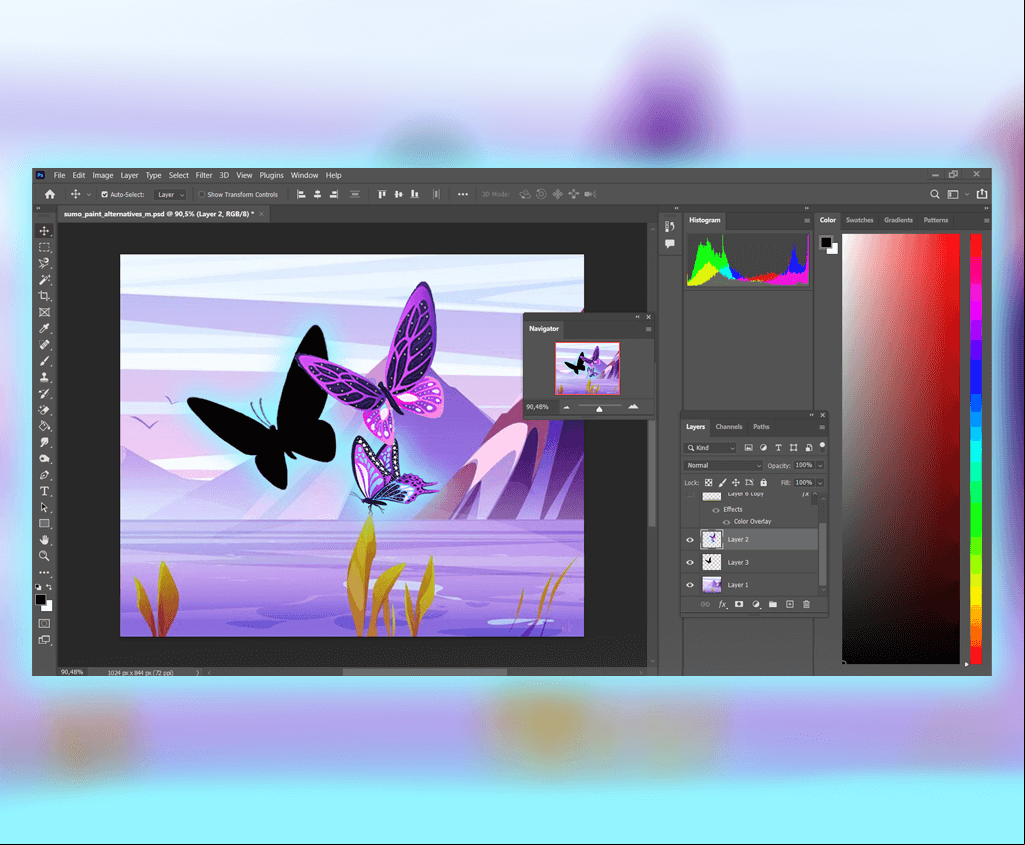Toggle lock transparent pixels in Layers panel
The image size is (1025, 845).
[x=708, y=483]
